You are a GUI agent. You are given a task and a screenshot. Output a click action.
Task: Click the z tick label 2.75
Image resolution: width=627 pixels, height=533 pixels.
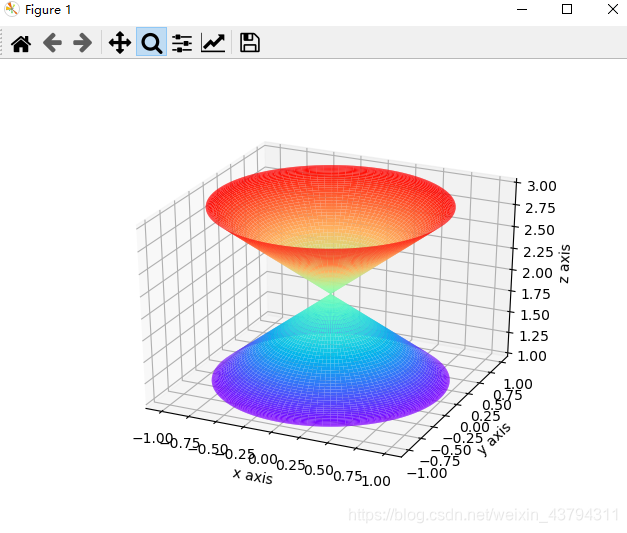[x=540, y=208]
